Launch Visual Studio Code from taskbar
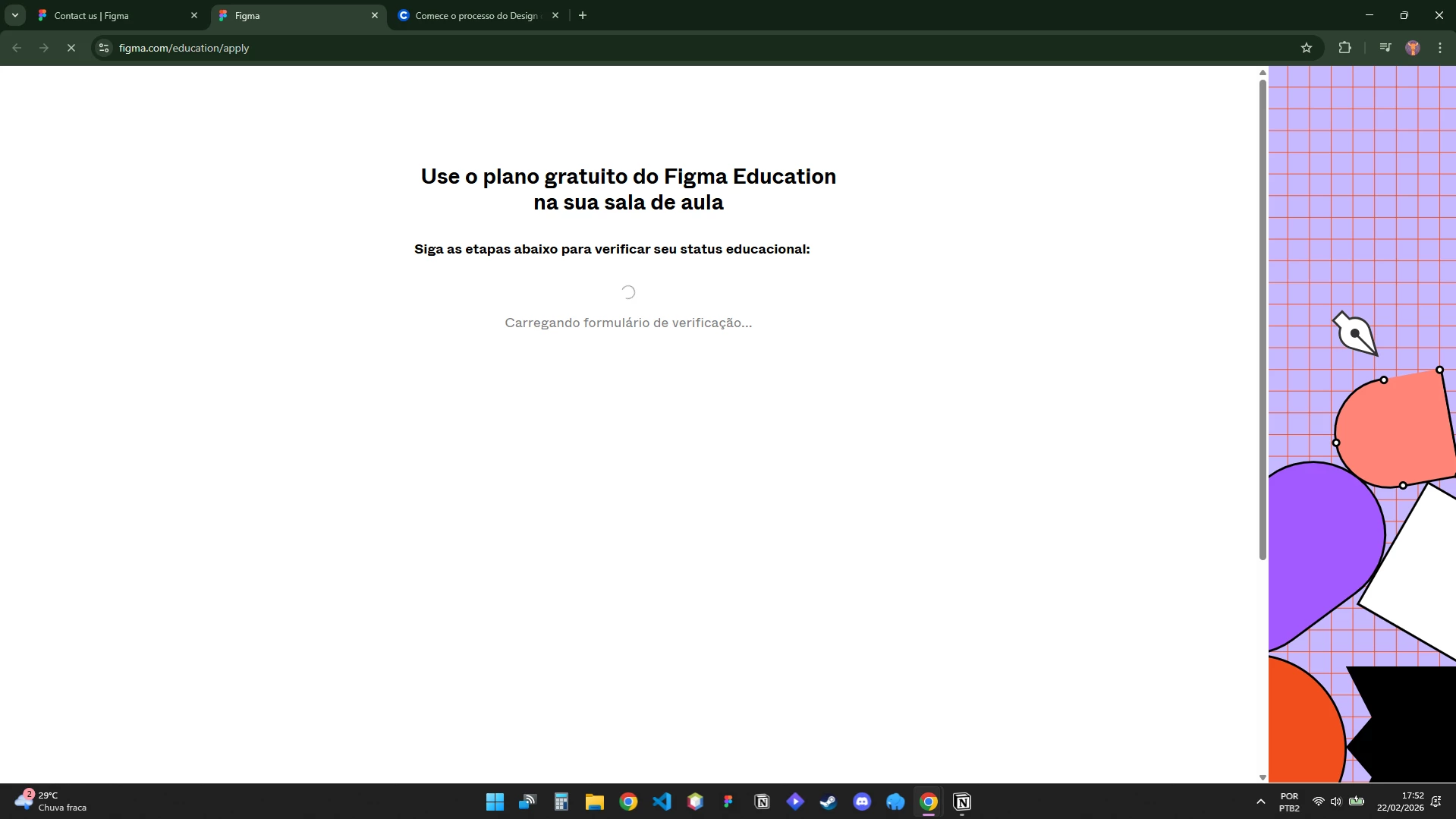1456x819 pixels. [x=662, y=802]
